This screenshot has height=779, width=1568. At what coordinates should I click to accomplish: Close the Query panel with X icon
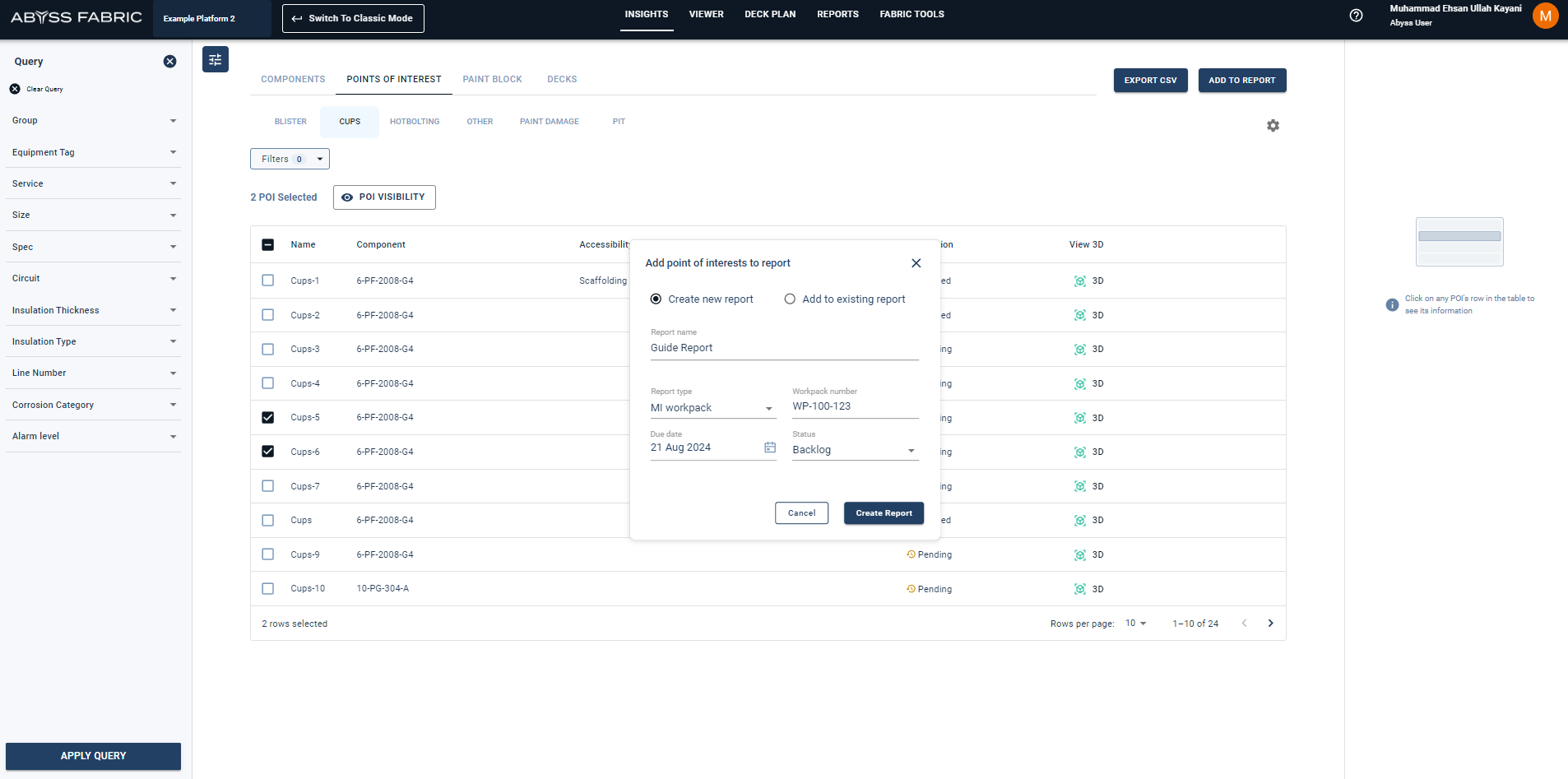coord(169,62)
